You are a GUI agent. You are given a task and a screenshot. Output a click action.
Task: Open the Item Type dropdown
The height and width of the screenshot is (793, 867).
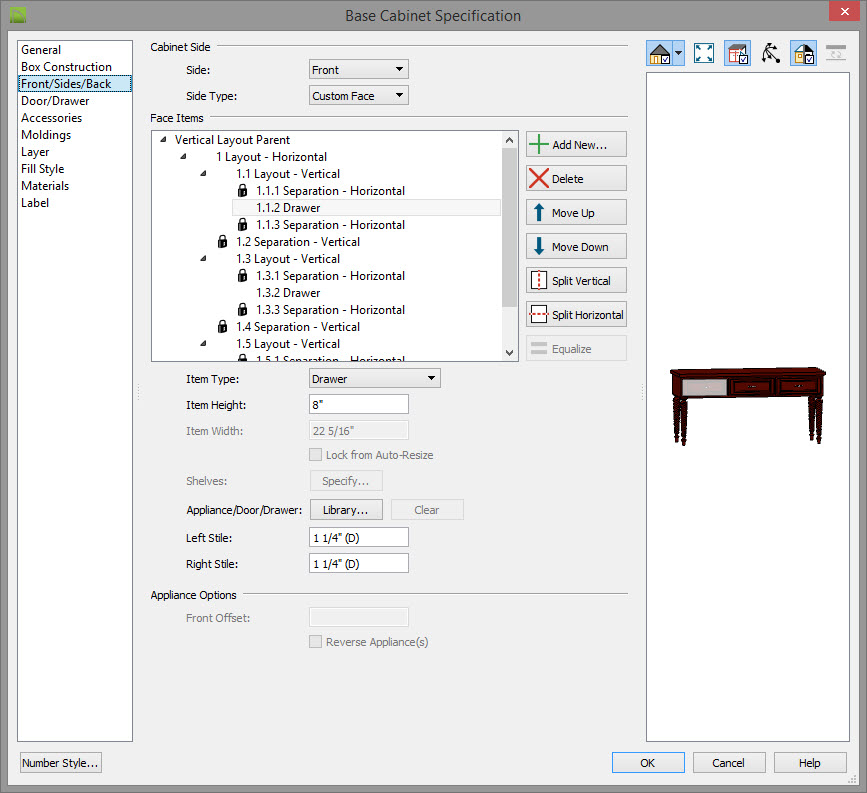(x=374, y=379)
